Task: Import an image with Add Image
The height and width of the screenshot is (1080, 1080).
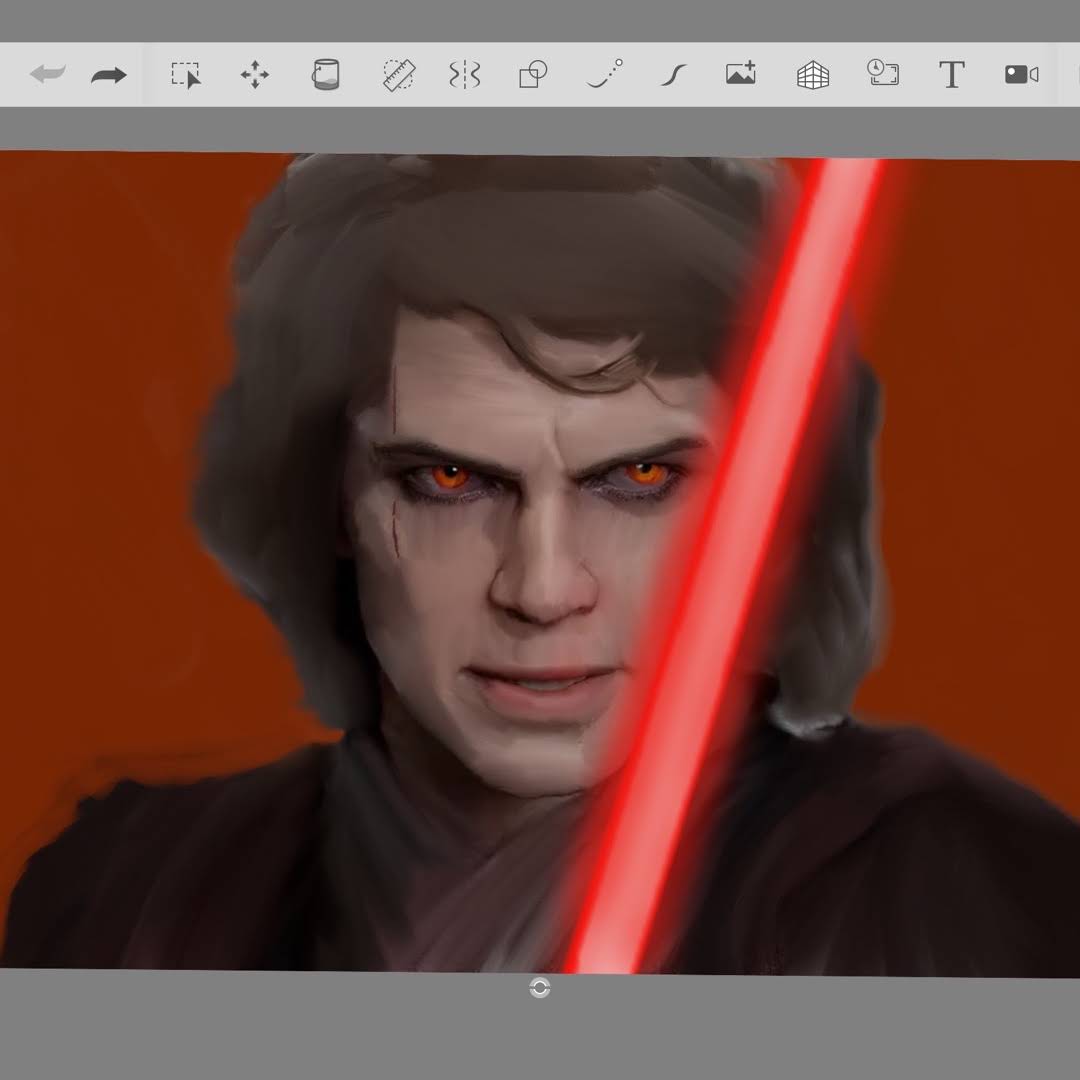Action: point(741,73)
